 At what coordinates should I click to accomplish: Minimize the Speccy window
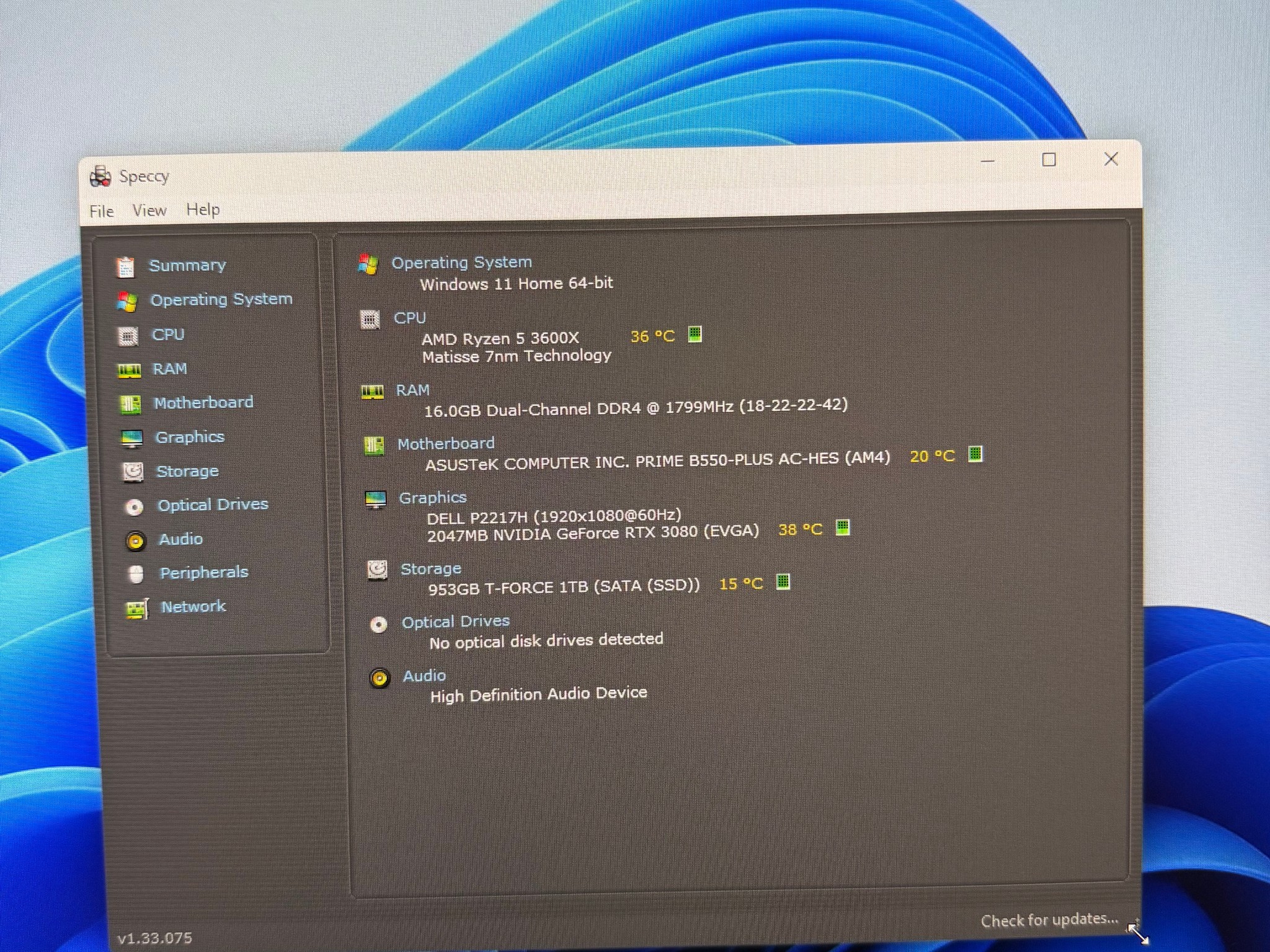pos(988,161)
